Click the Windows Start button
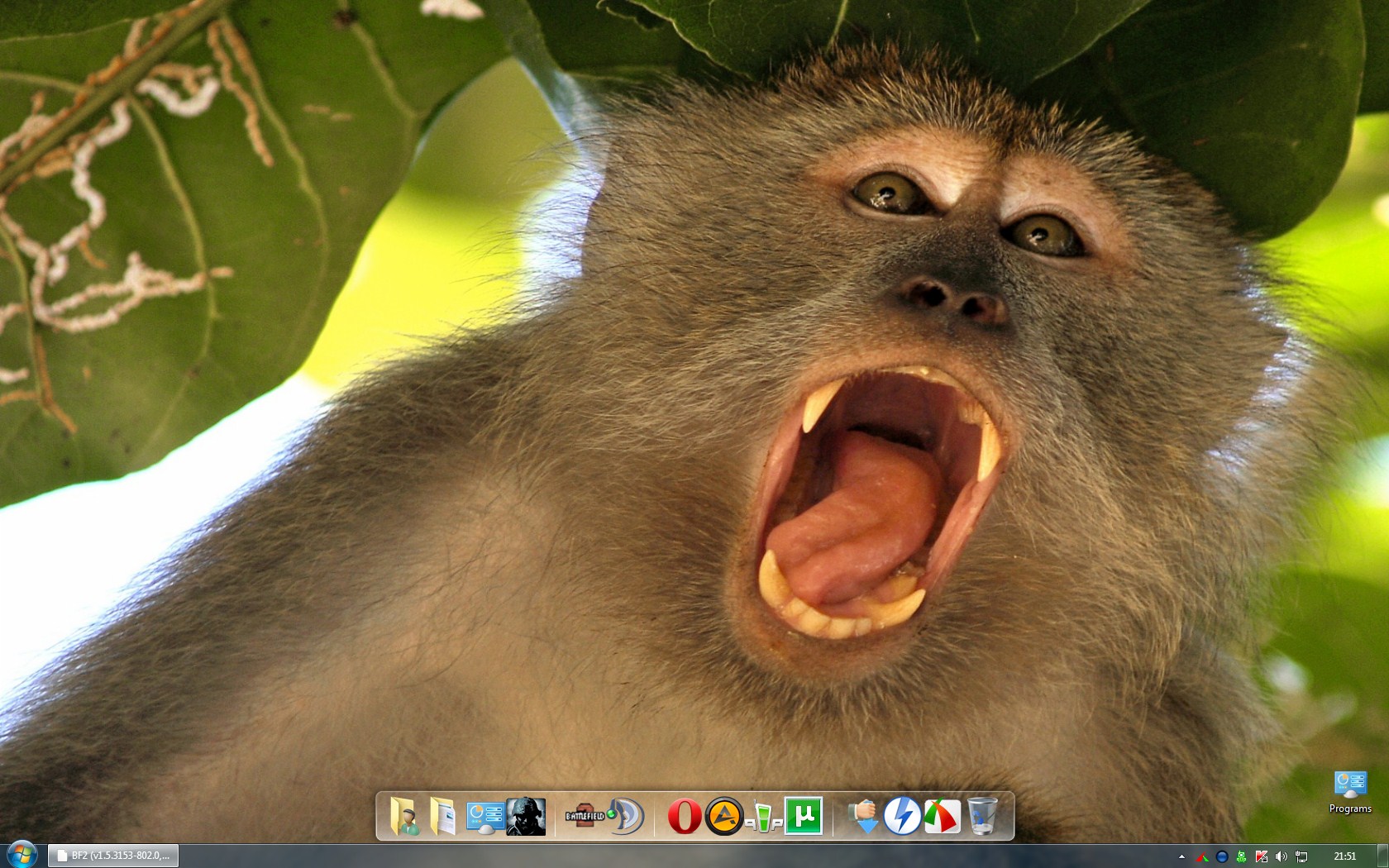Image resolution: width=1389 pixels, height=868 pixels. click(21, 855)
